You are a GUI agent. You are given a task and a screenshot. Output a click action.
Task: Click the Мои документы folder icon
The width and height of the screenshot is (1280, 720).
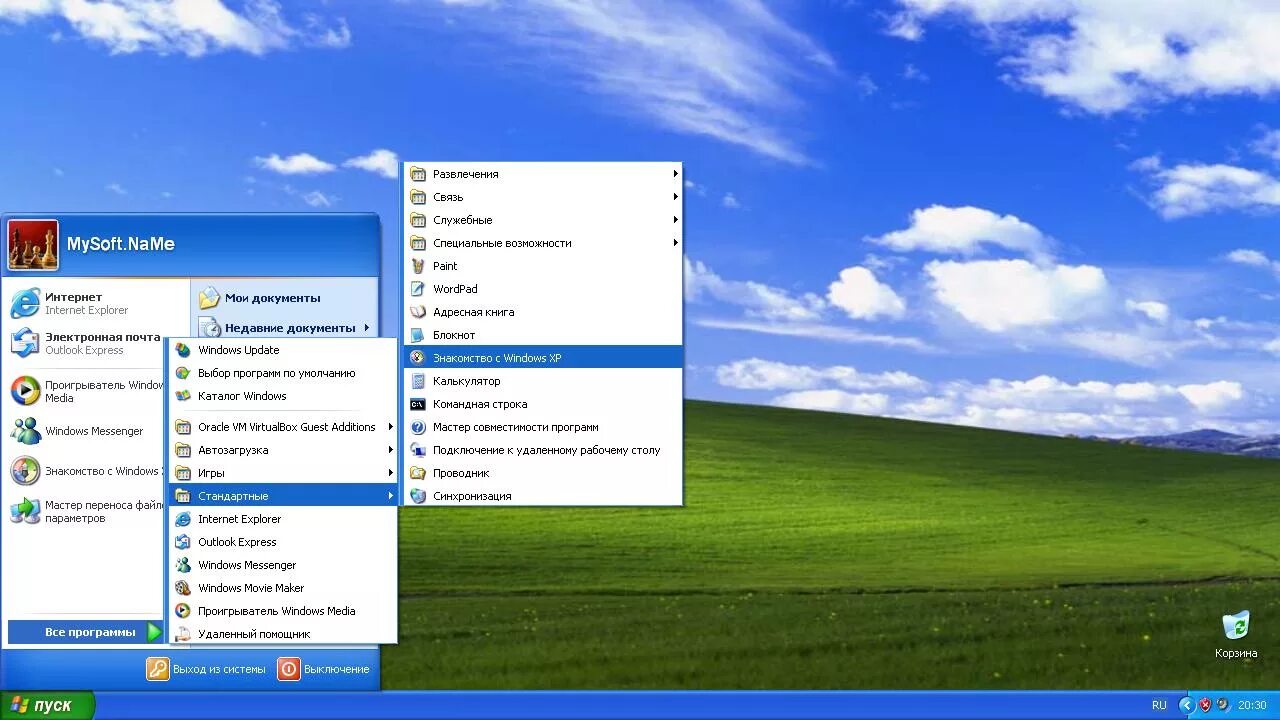pos(209,298)
